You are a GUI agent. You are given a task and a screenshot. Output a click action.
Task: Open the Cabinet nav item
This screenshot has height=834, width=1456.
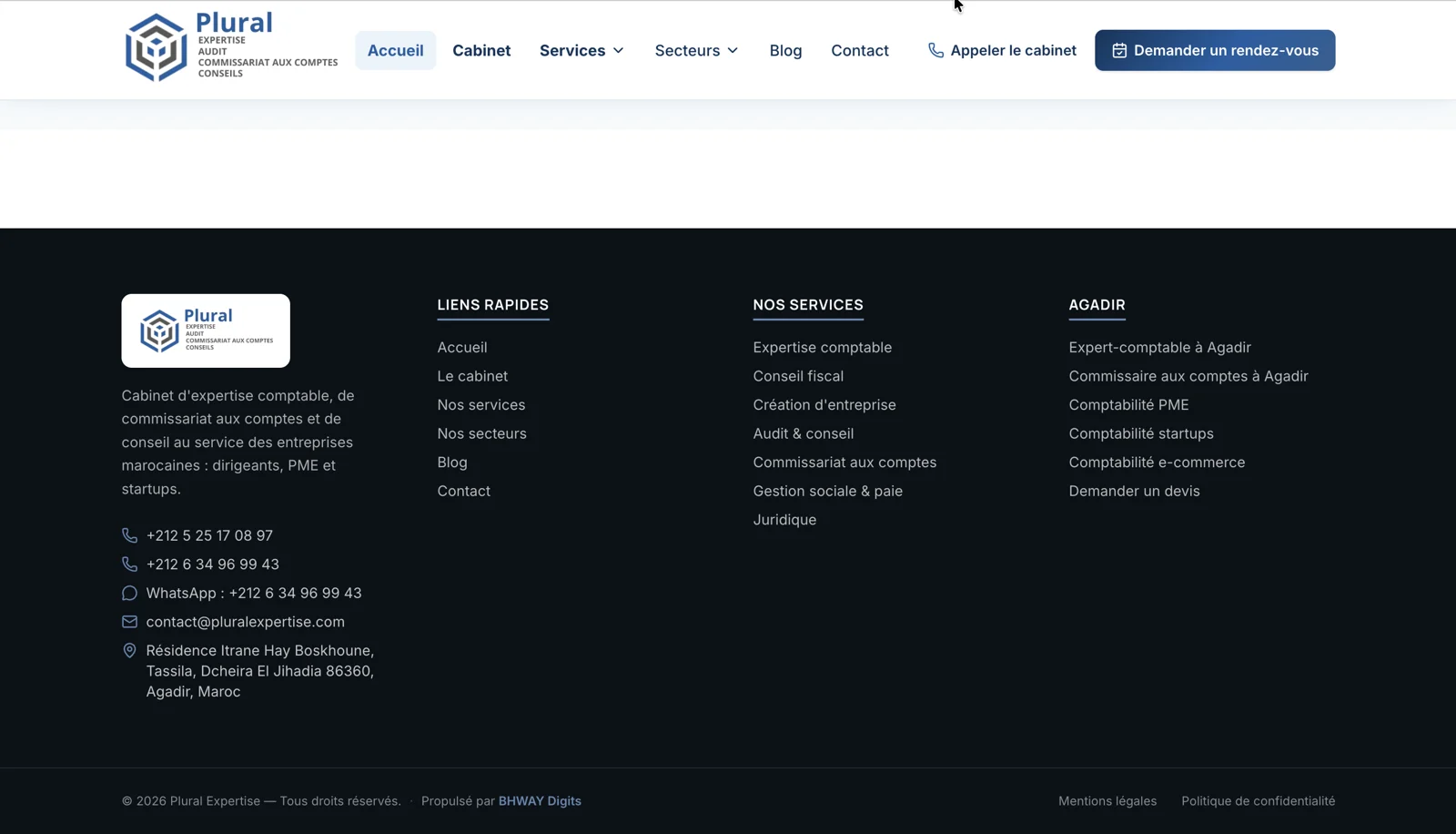pyautogui.click(x=481, y=50)
